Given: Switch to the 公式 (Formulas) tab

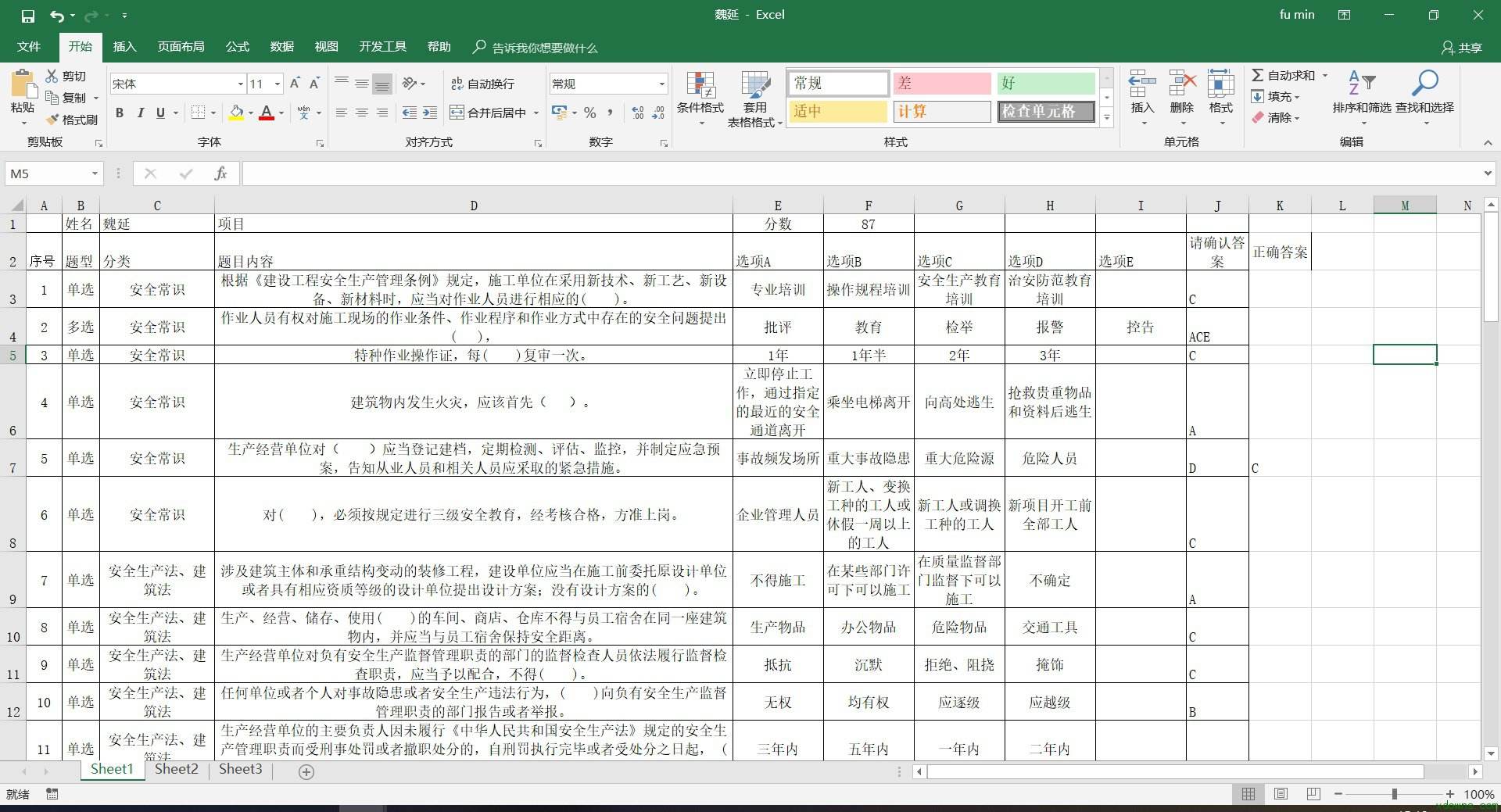Looking at the screenshot, I should (x=237, y=47).
